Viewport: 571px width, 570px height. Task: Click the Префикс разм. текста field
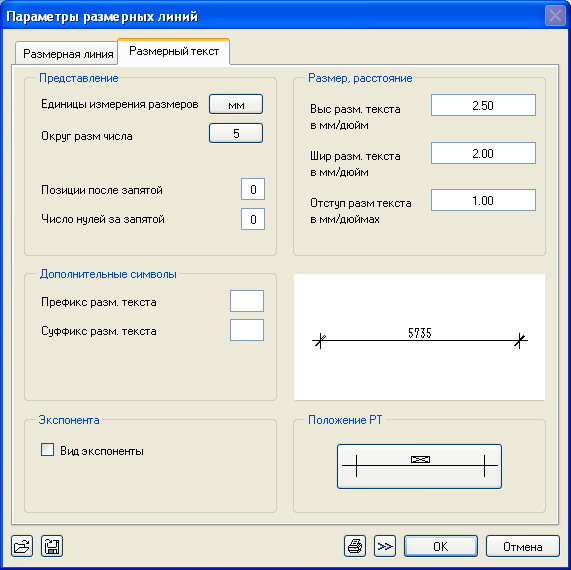[x=247, y=301]
